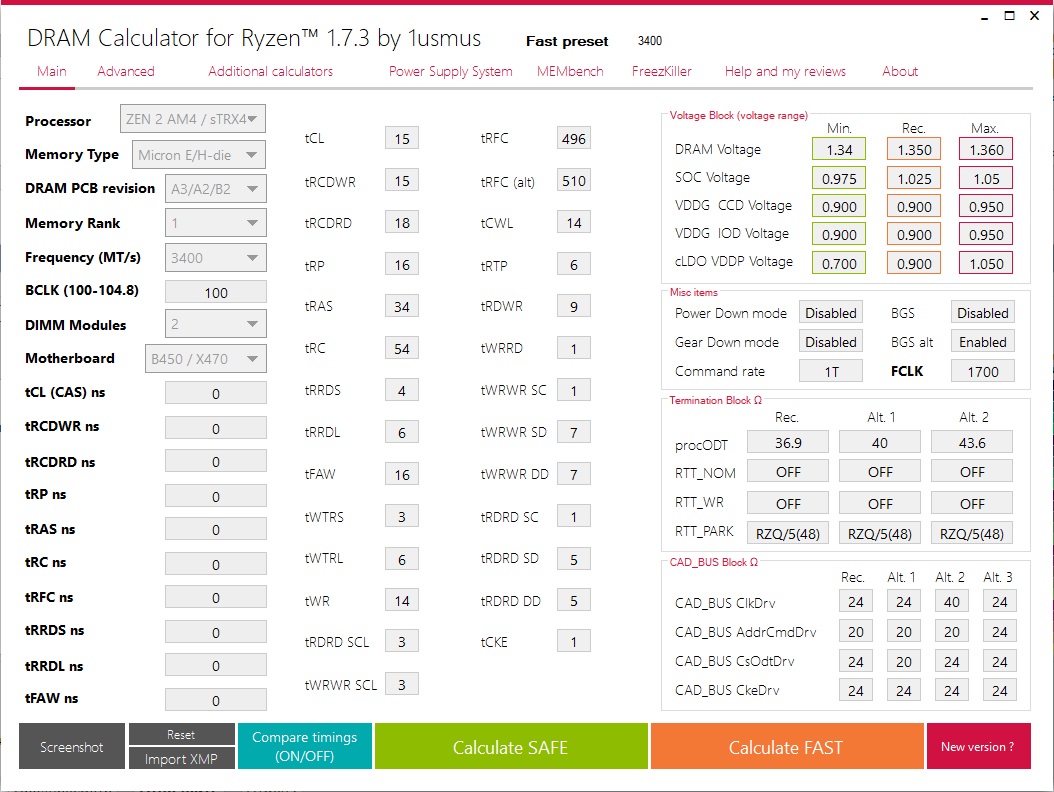
Task: Click DRAM Voltage Min. value 1.34
Action: click(839, 149)
